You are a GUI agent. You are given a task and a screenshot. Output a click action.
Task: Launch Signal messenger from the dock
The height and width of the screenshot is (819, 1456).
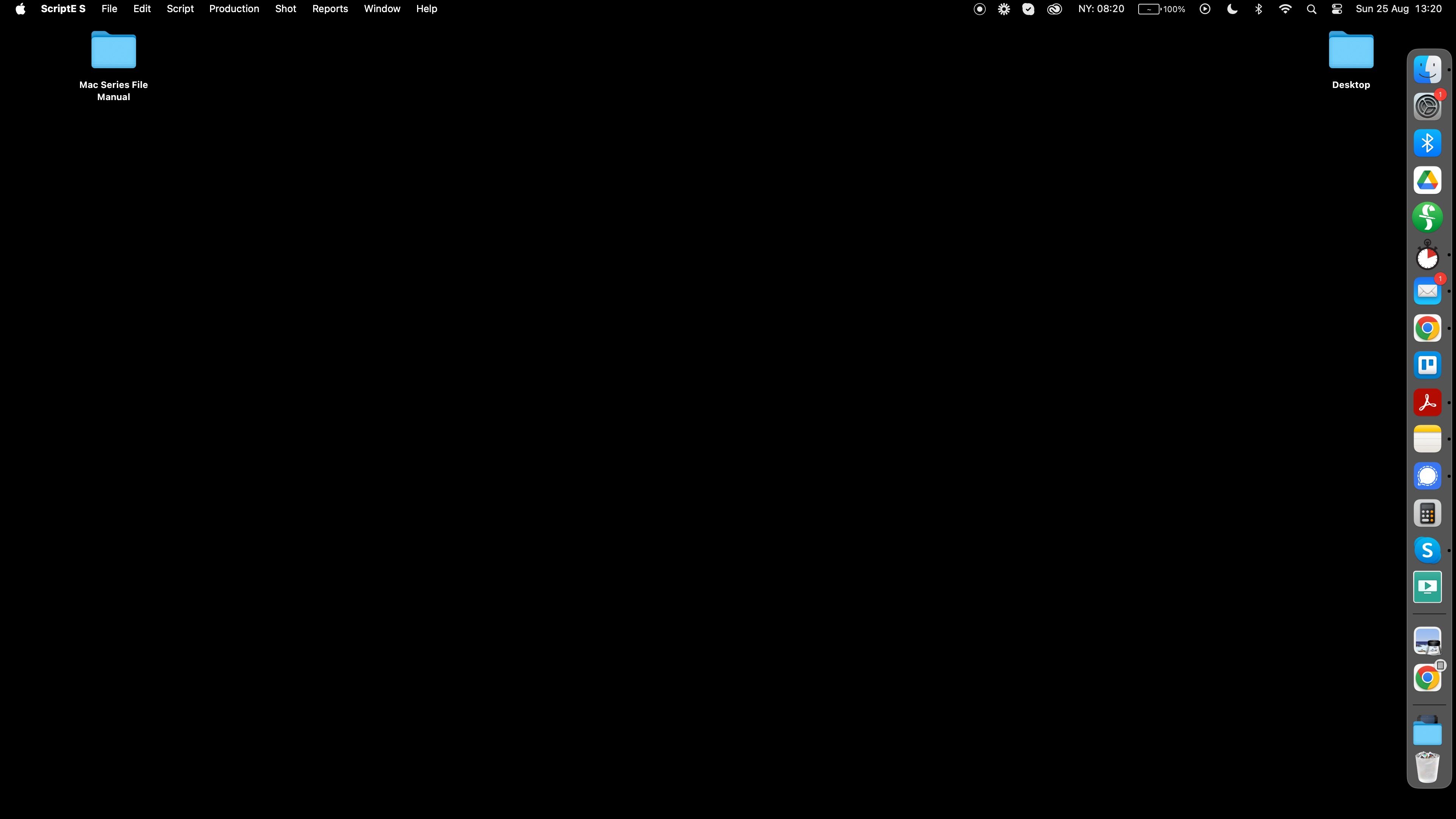1427,477
